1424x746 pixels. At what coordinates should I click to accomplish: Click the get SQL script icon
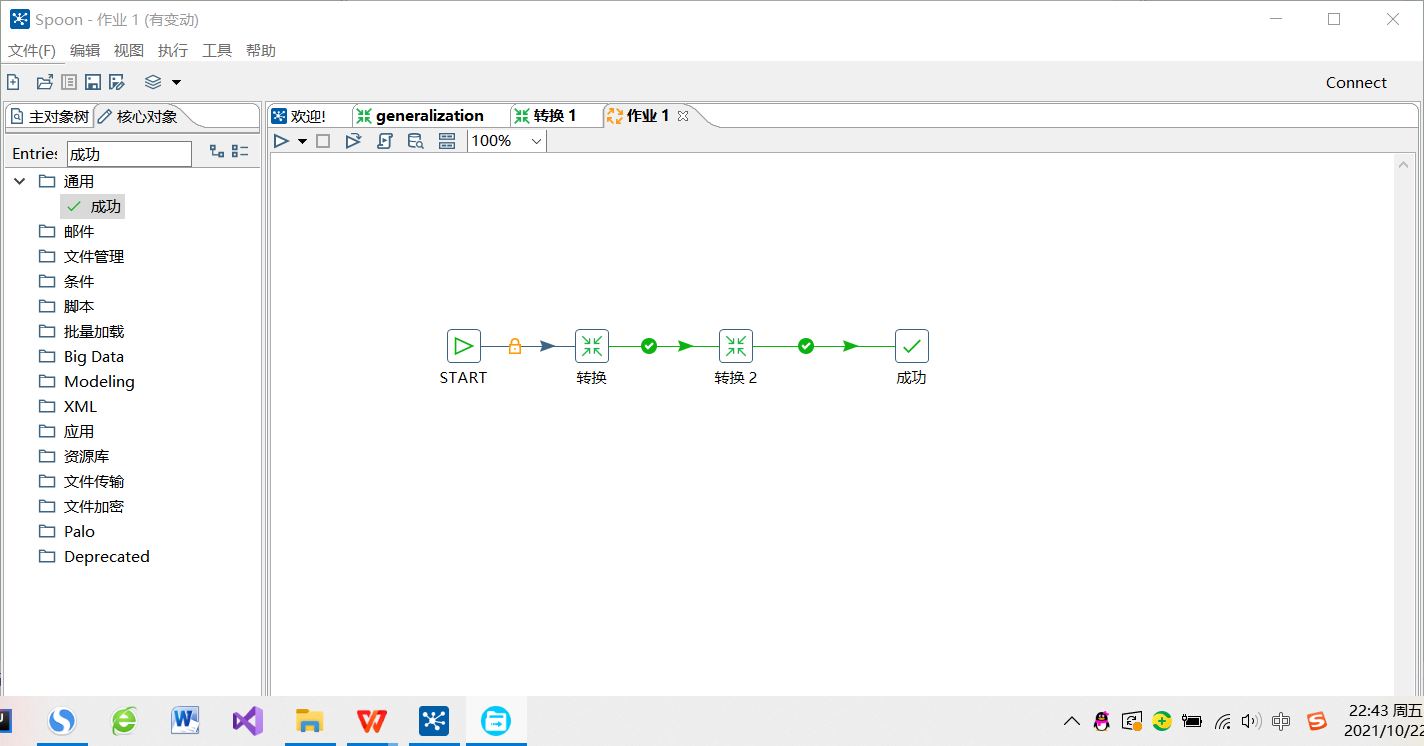(x=384, y=141)
